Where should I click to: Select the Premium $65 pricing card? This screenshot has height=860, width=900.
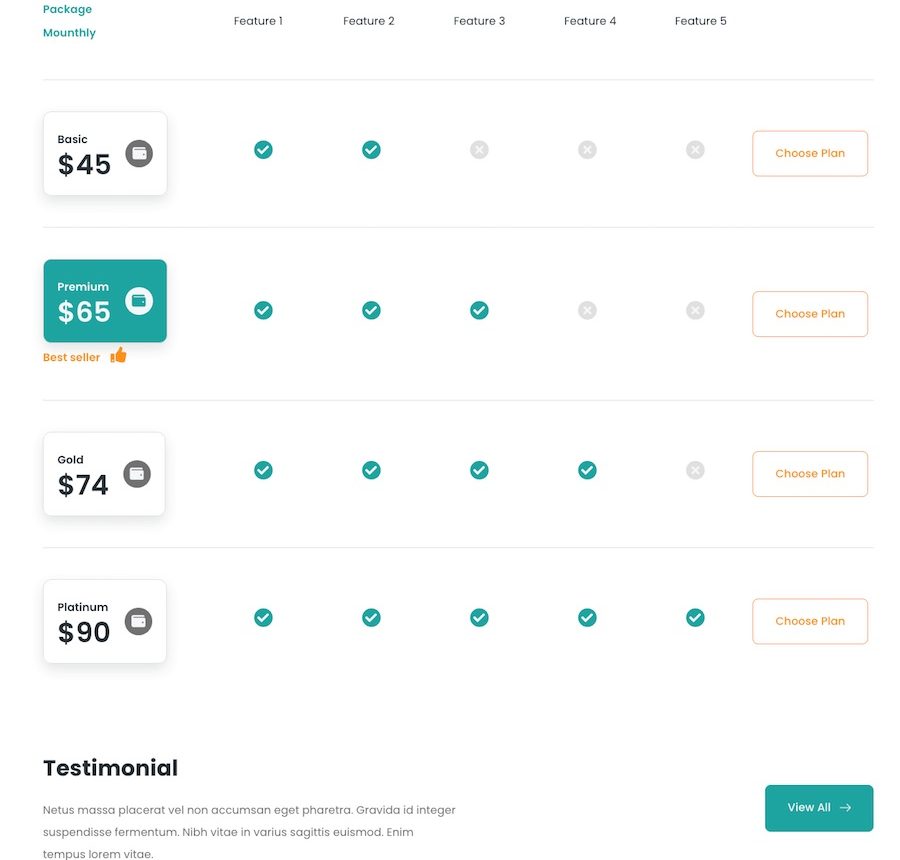pyautogui.click(x=105, y=301)
